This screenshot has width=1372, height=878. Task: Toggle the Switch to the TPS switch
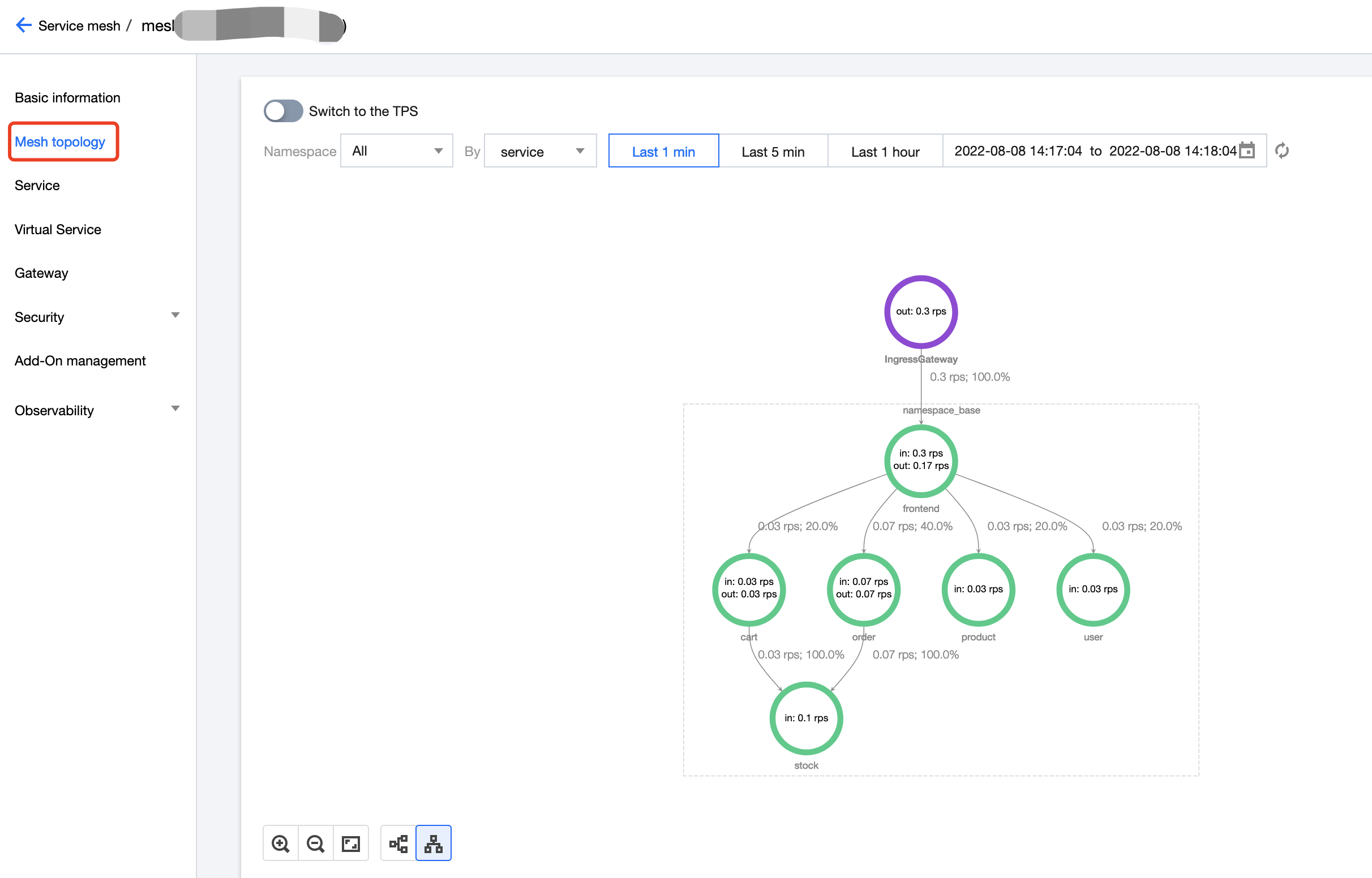[283, 111]
